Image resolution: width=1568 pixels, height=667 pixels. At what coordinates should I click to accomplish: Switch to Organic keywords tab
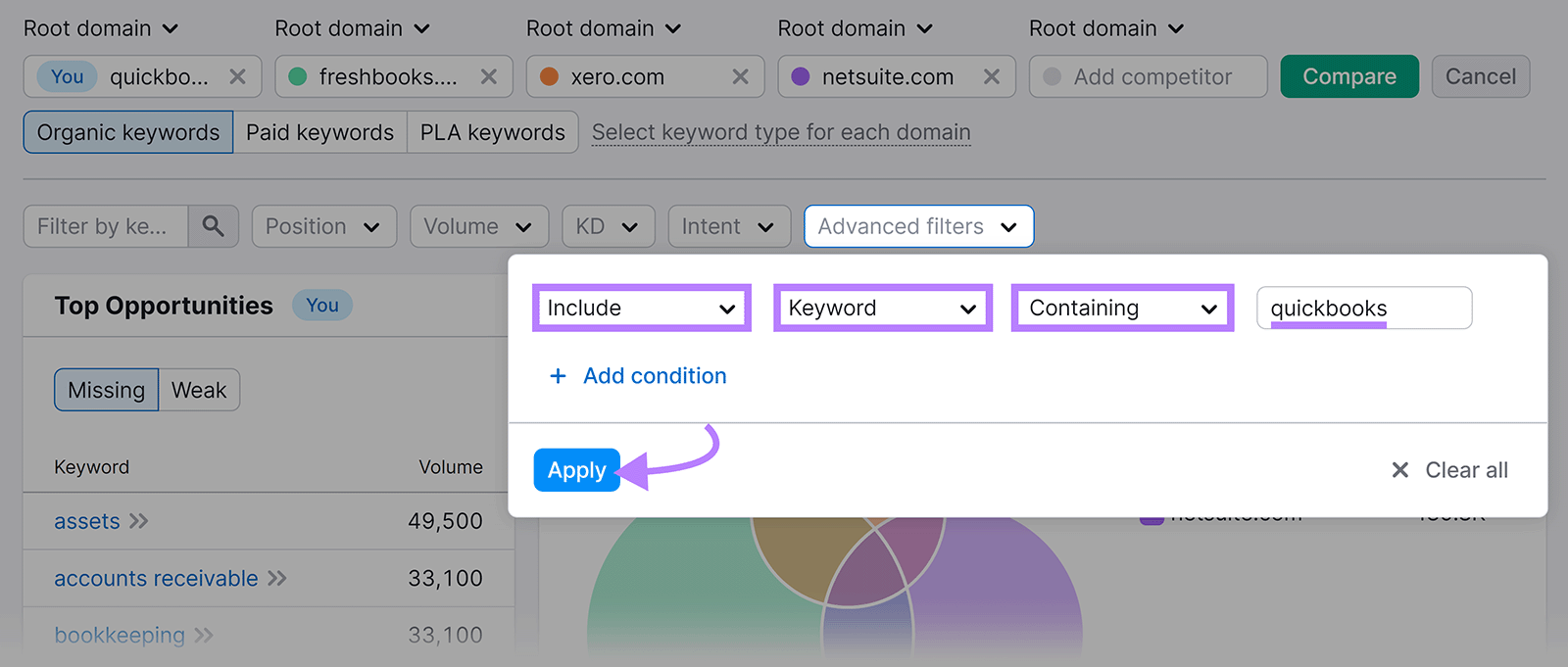(128, 132)
